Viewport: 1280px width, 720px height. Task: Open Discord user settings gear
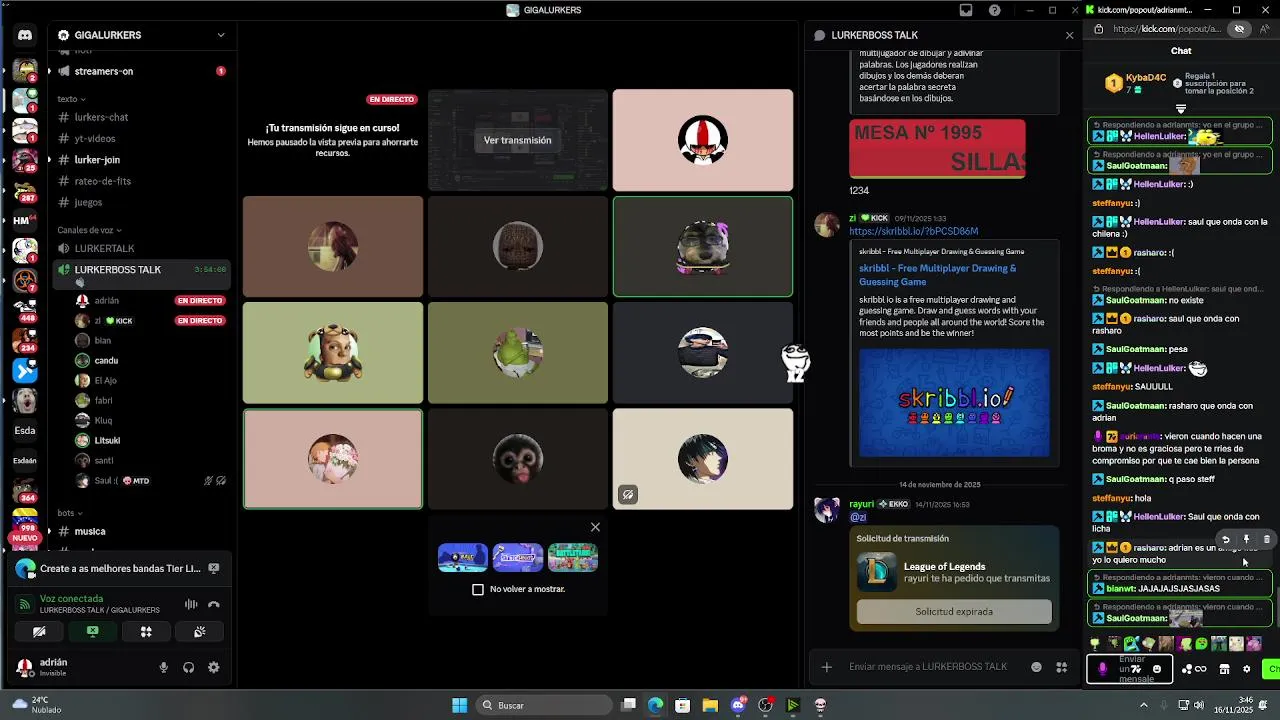click(213, 667)
